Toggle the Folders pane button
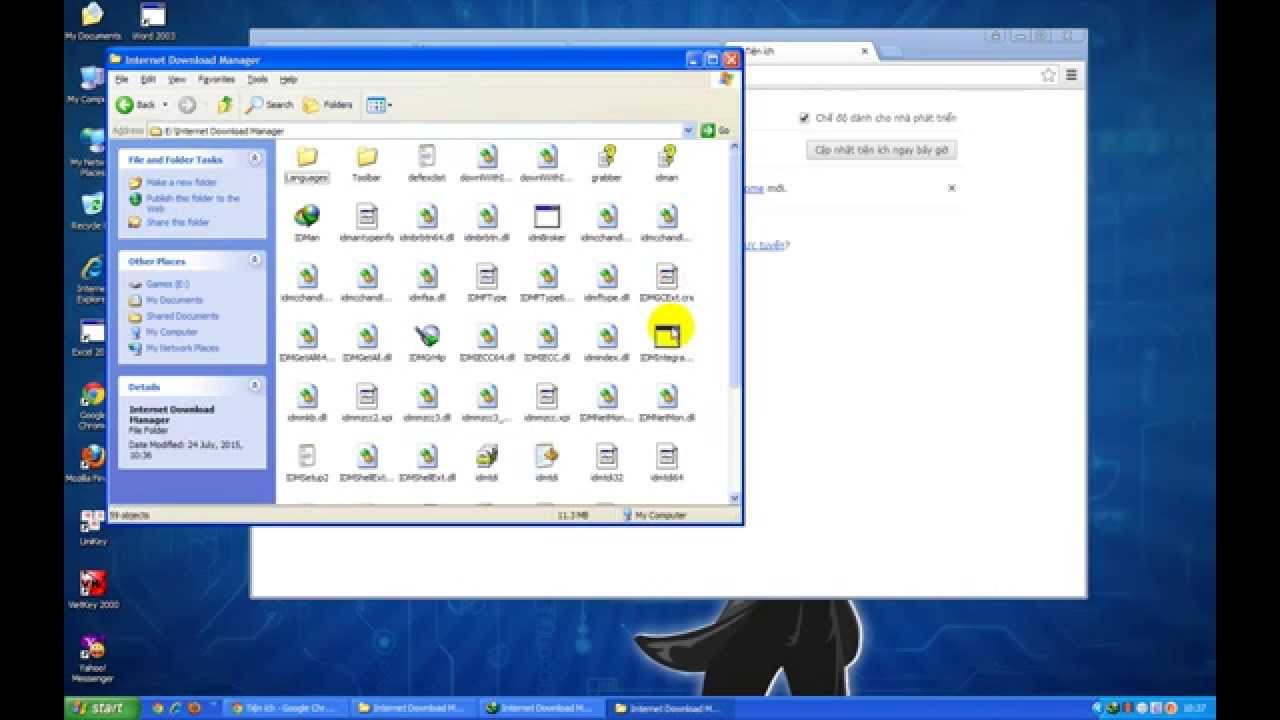The width and height of the screenshot is (1280, 720). 328,104
